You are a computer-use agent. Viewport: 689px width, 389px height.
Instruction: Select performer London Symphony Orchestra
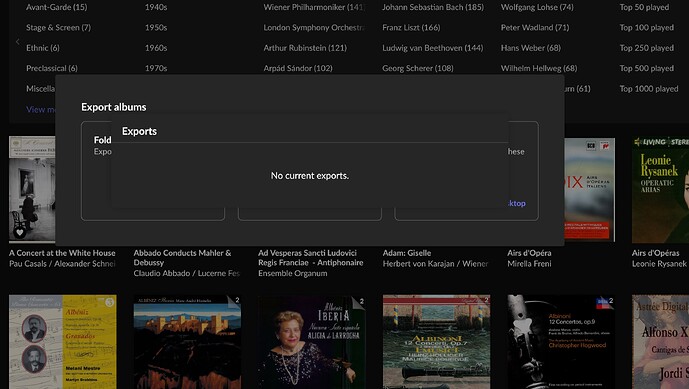[x=314, y=27]
